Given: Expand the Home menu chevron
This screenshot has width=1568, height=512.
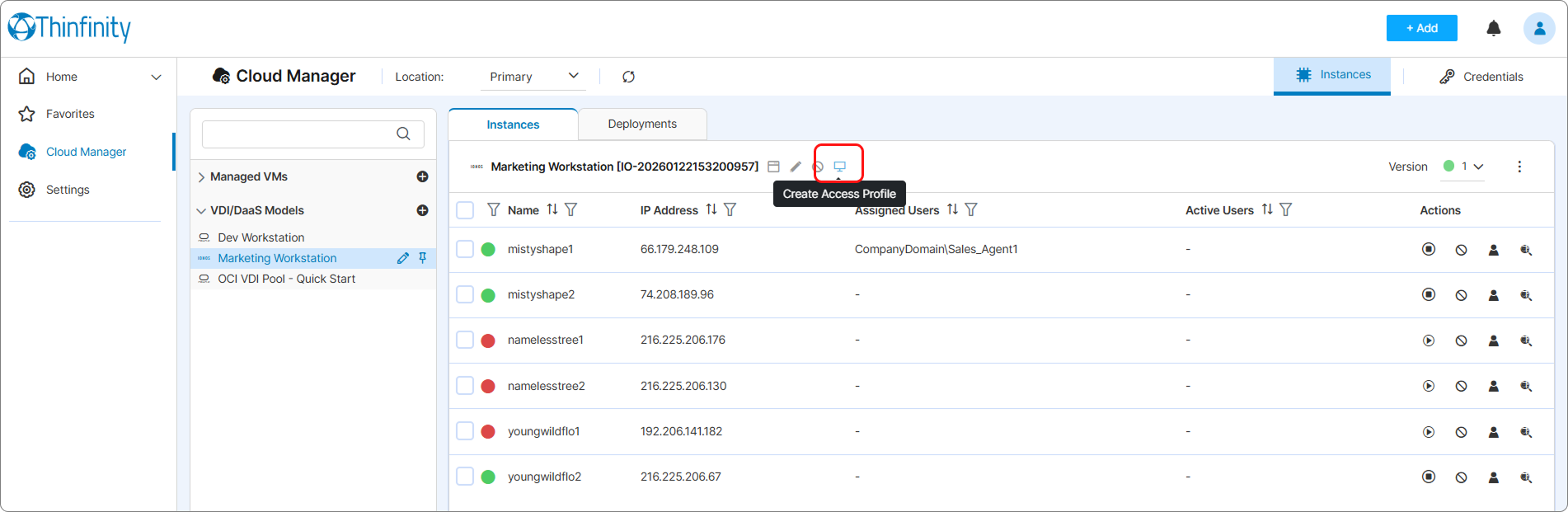Looking at the screenshot, I should coord(156,77).
